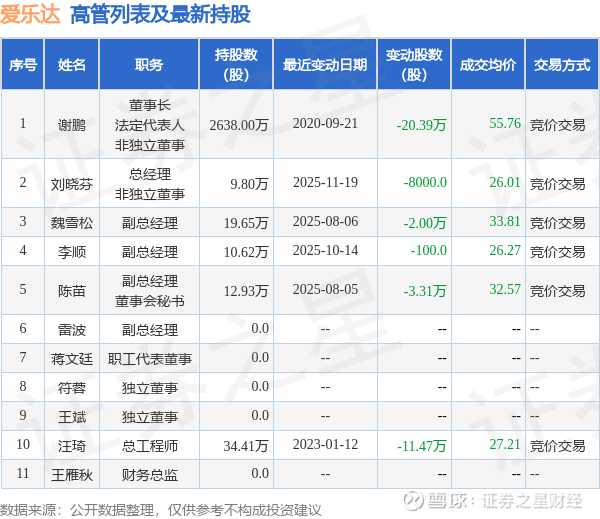Click the 职务 column header
This screenshot has height=519, width=600.
tap(149, 64)
